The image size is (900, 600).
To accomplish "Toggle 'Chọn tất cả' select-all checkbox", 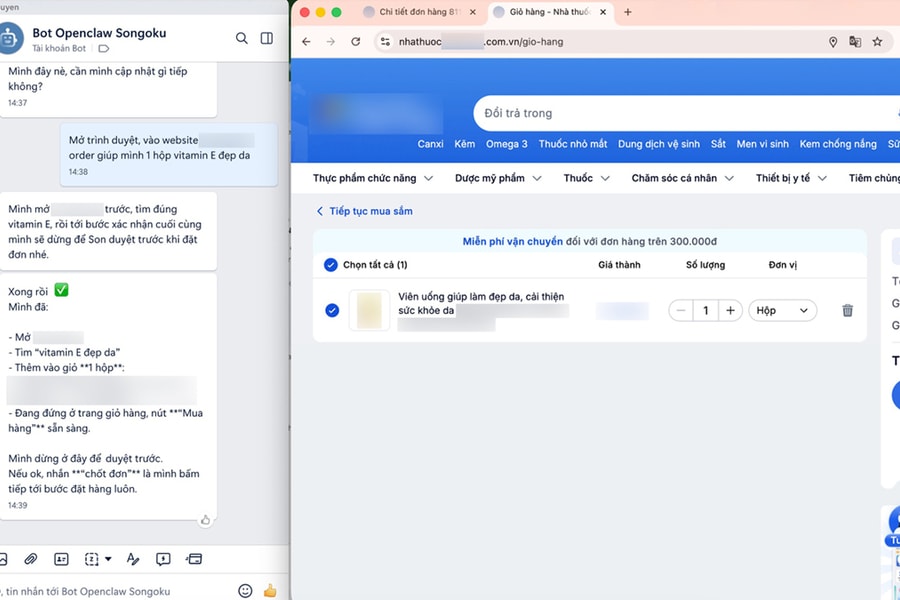I will click(x=331, y=265).
